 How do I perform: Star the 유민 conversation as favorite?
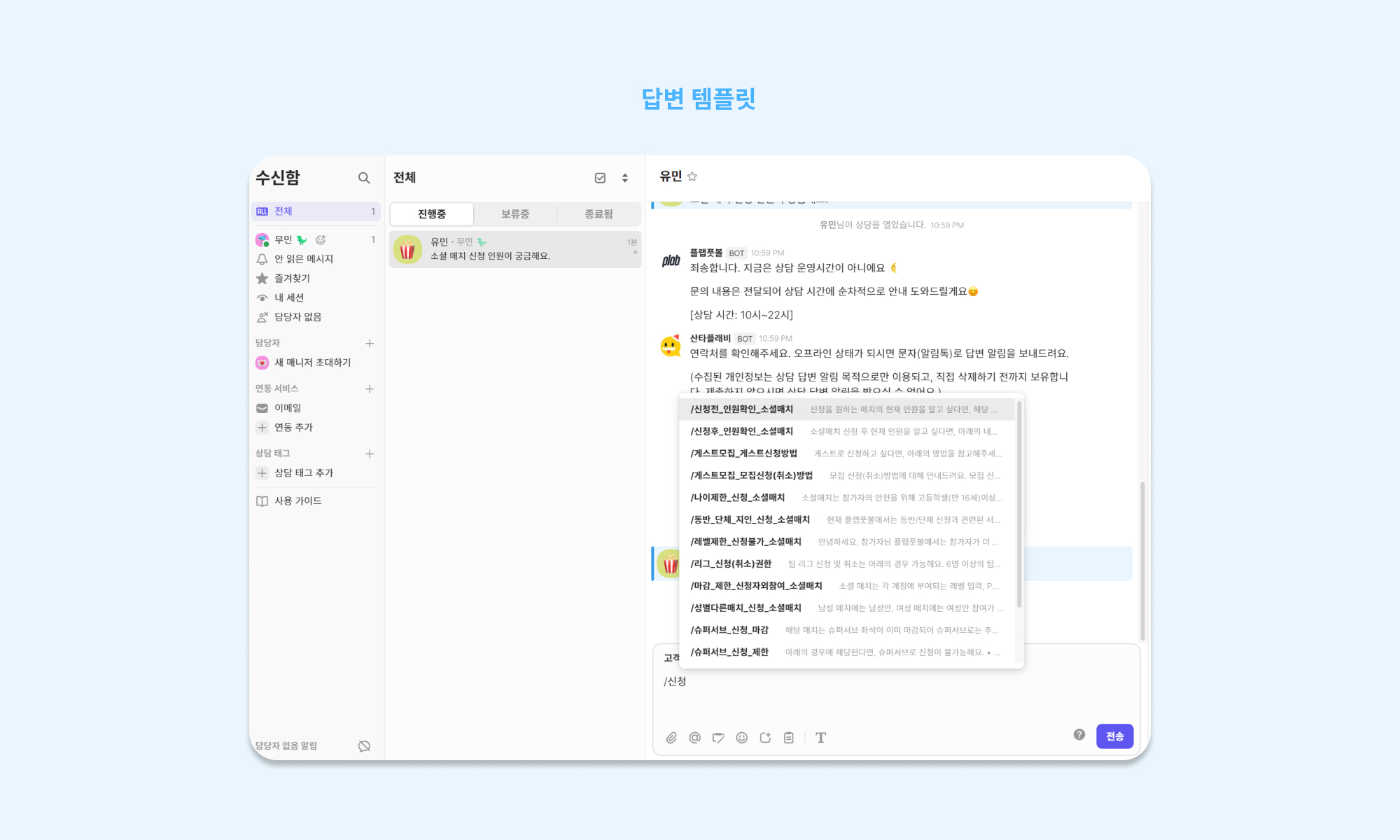click(692, 176)
